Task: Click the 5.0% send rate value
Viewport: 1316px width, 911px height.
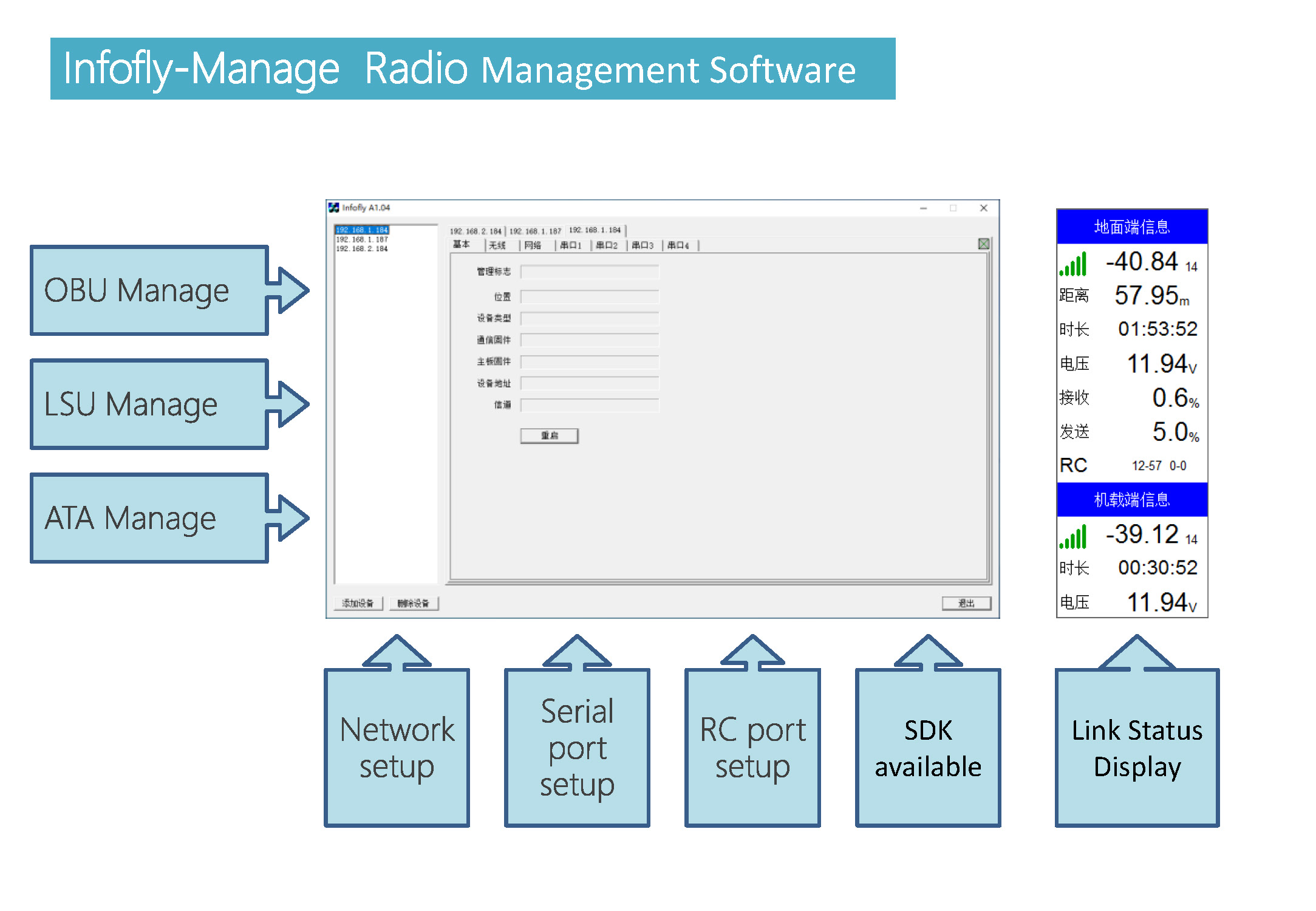Action: coord(1176,432)
